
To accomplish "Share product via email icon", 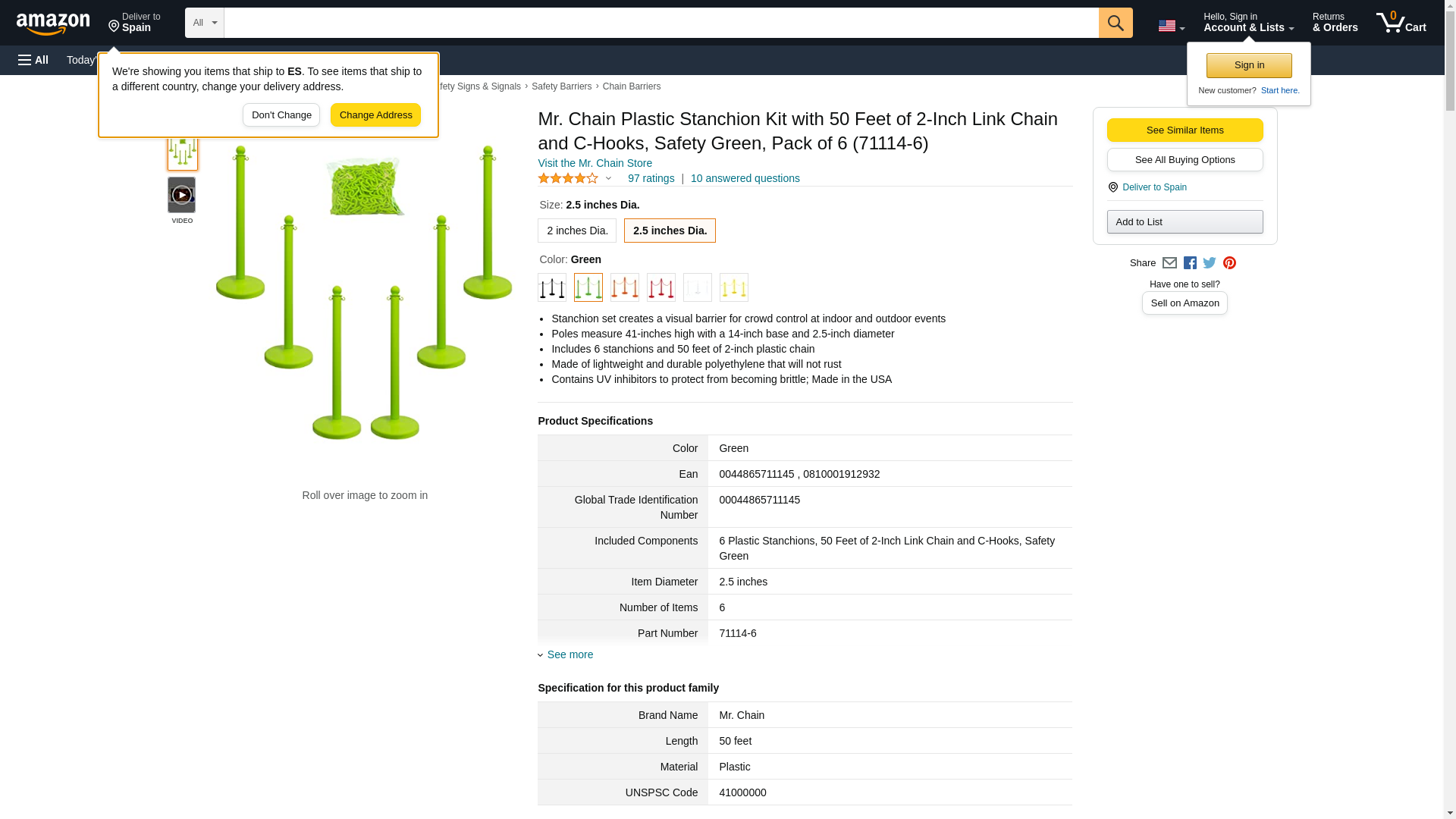I will 1169,263.
